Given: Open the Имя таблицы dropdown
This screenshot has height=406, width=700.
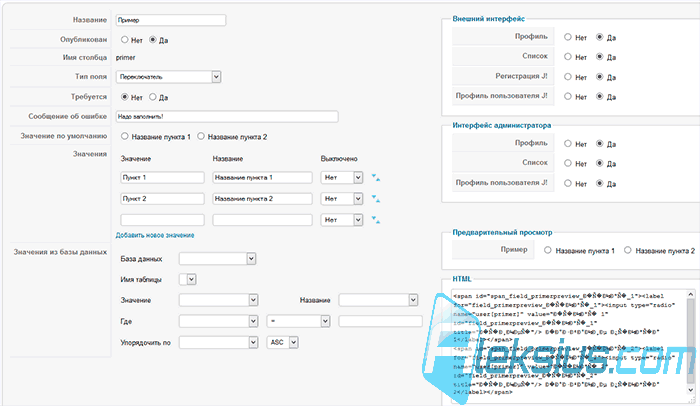Looking at the screenshot, I should click(188, 280).
